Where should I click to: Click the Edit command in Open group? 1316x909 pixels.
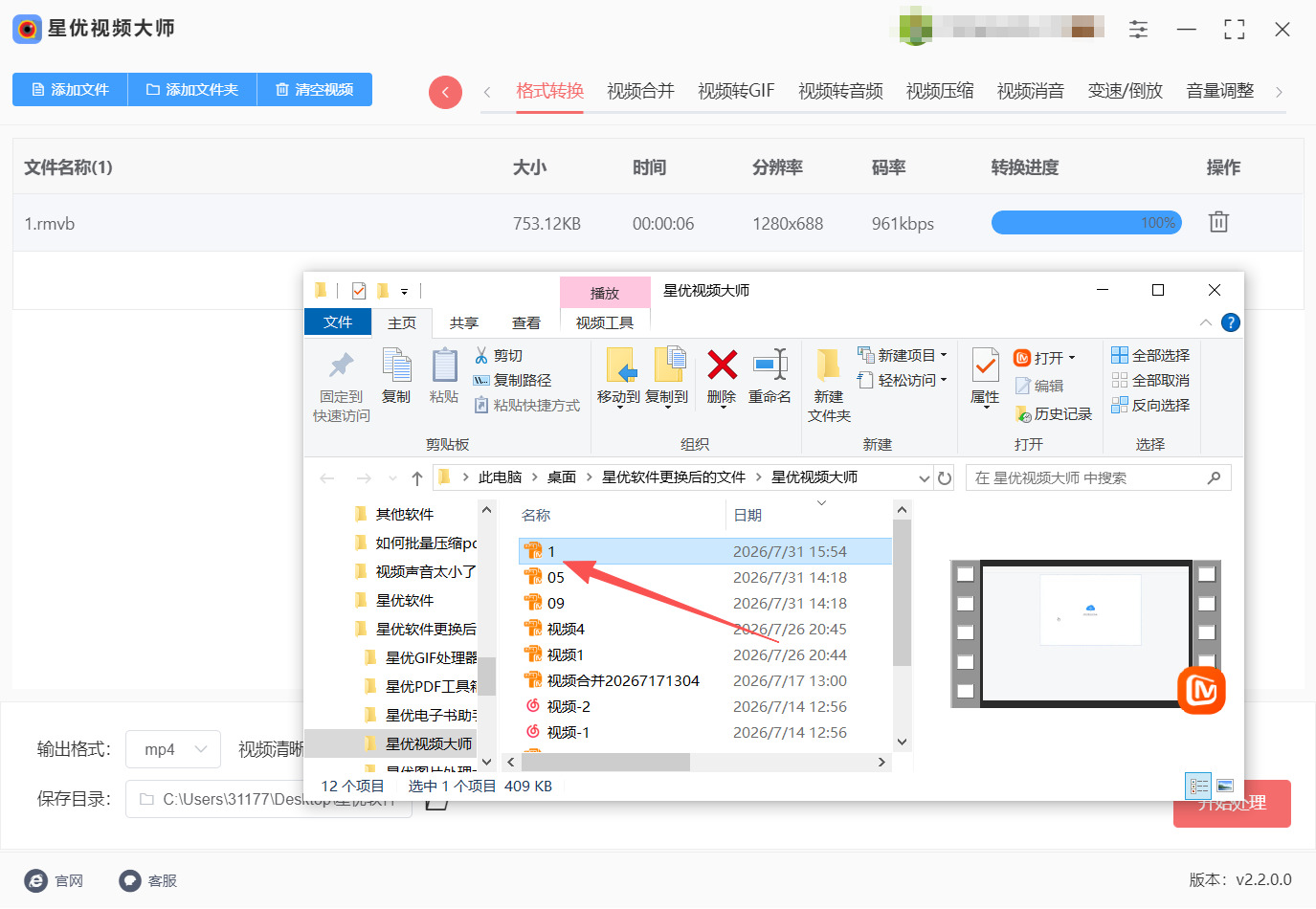pos(1040,386)
